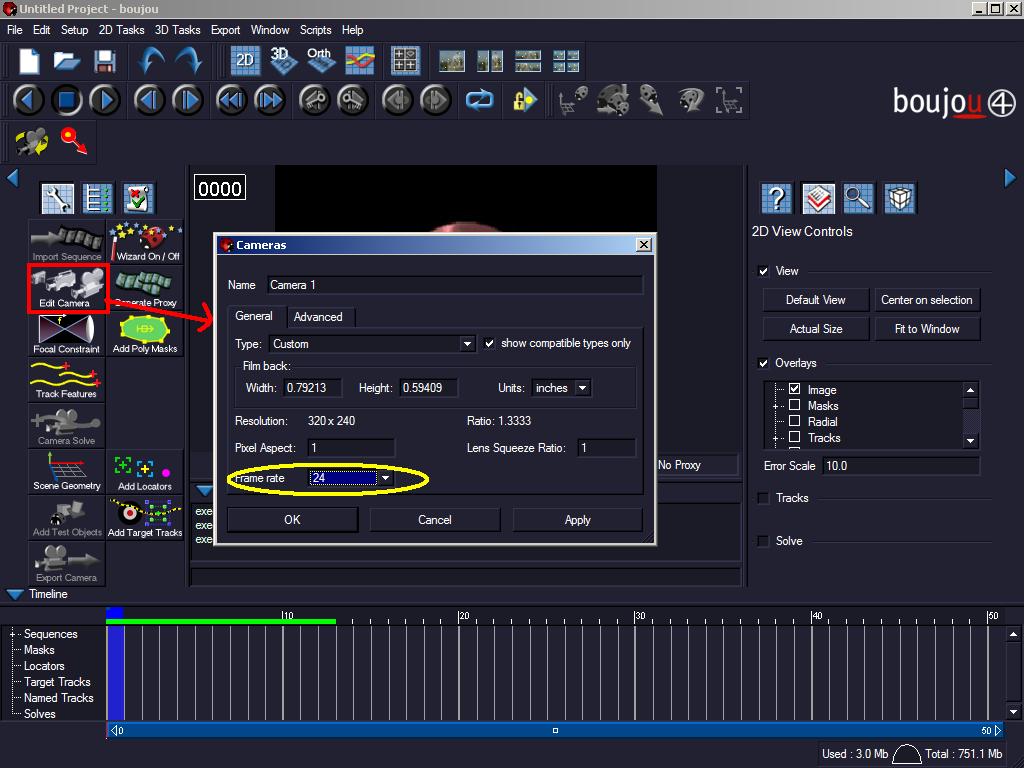Image resolution: width=1026 pixels, height=770 pixels.
Task: Open the wrench toolbox icon
Action: 58,199
